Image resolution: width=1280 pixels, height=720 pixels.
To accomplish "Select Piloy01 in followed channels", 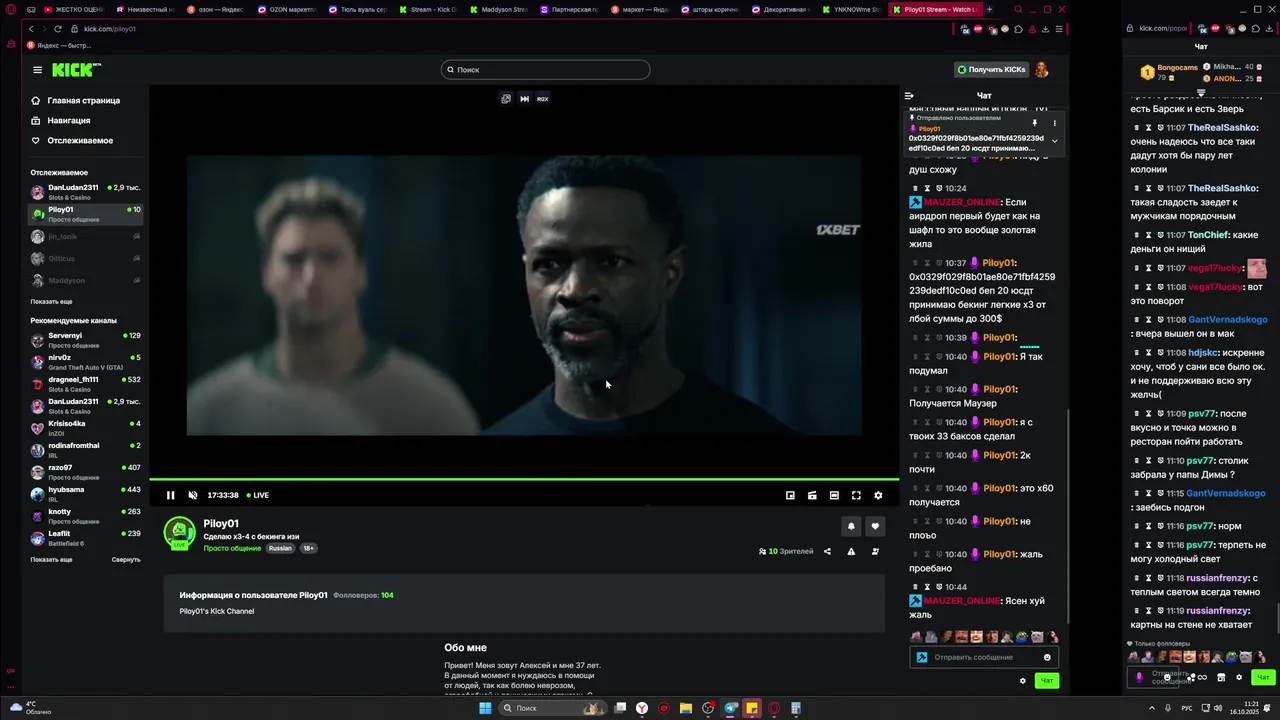I will pos(85,214).
